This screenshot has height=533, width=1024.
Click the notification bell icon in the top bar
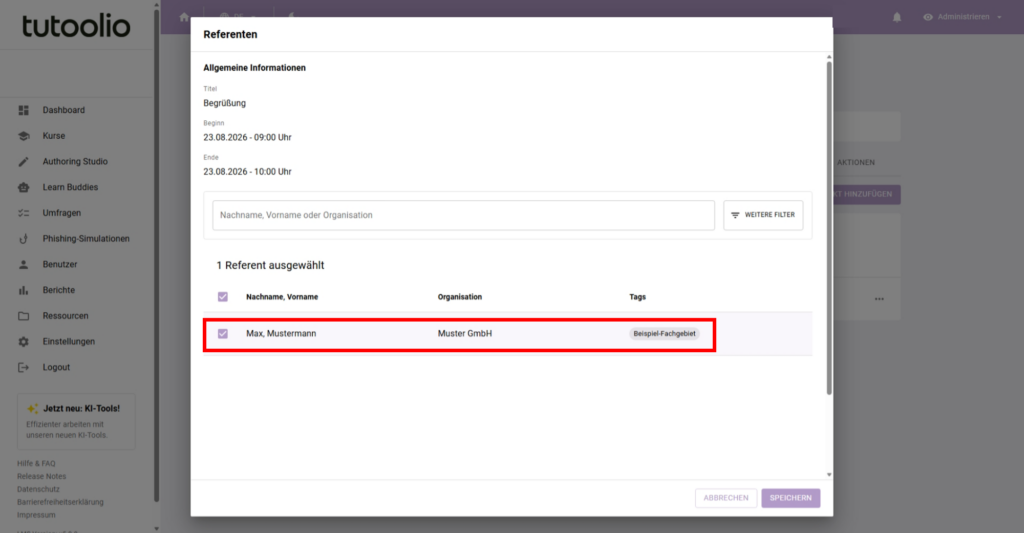click(897, 17)
